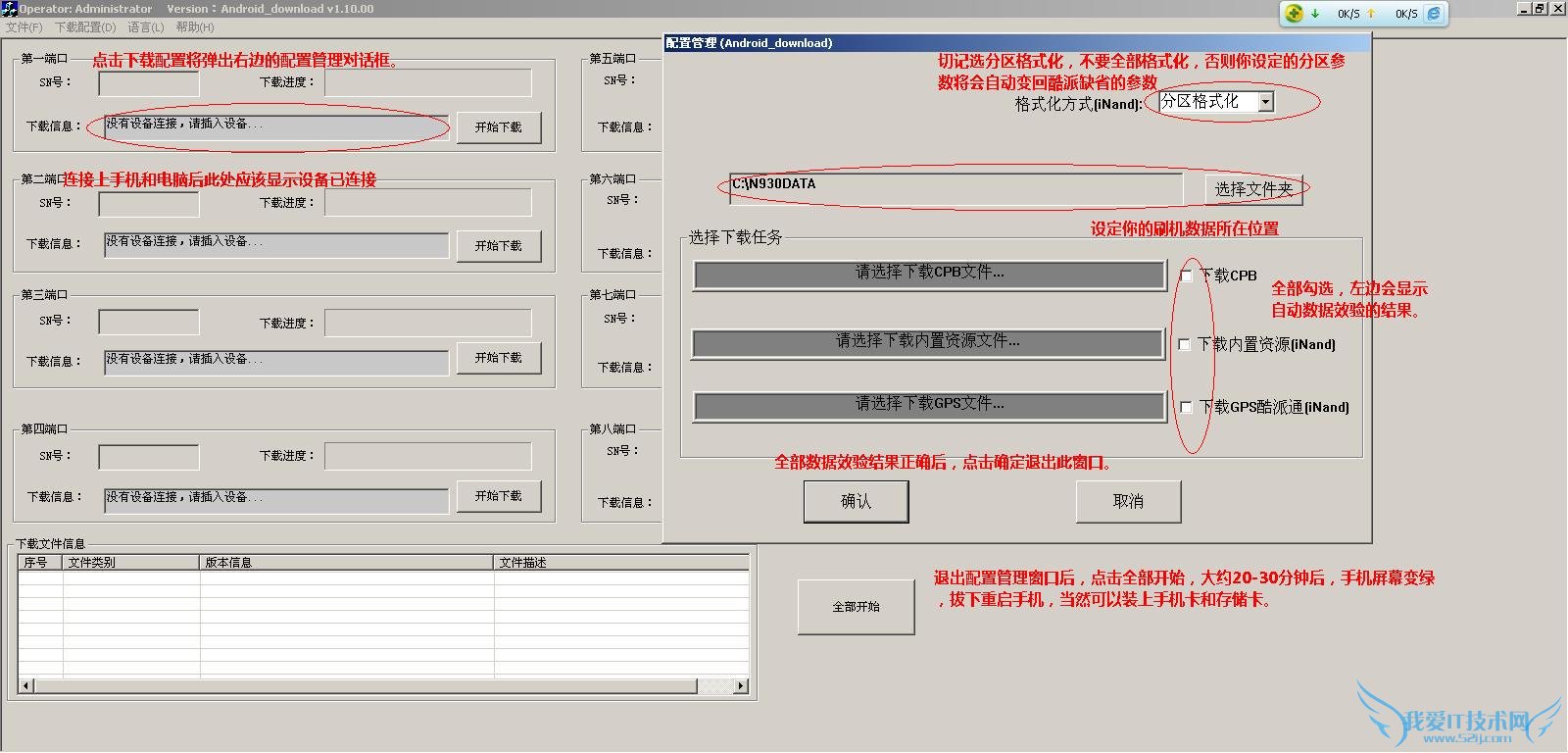Screen dimensions: 1568x753
Task: Check the 下载GPS酷派通(iNand) option
Action: (x=1186, y=407)
